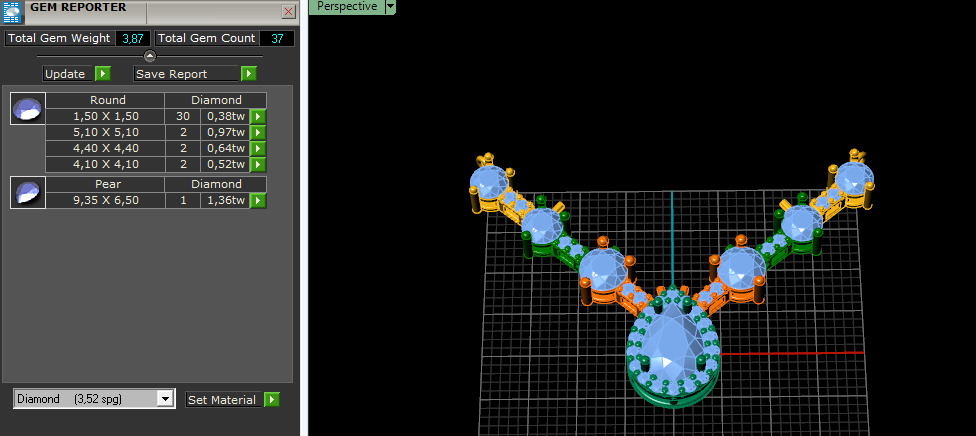The height and width of the screenshot is (436, 976).
Task: Click green arrow for the 1,50 X 1,50 row
Action: point(258,116)
